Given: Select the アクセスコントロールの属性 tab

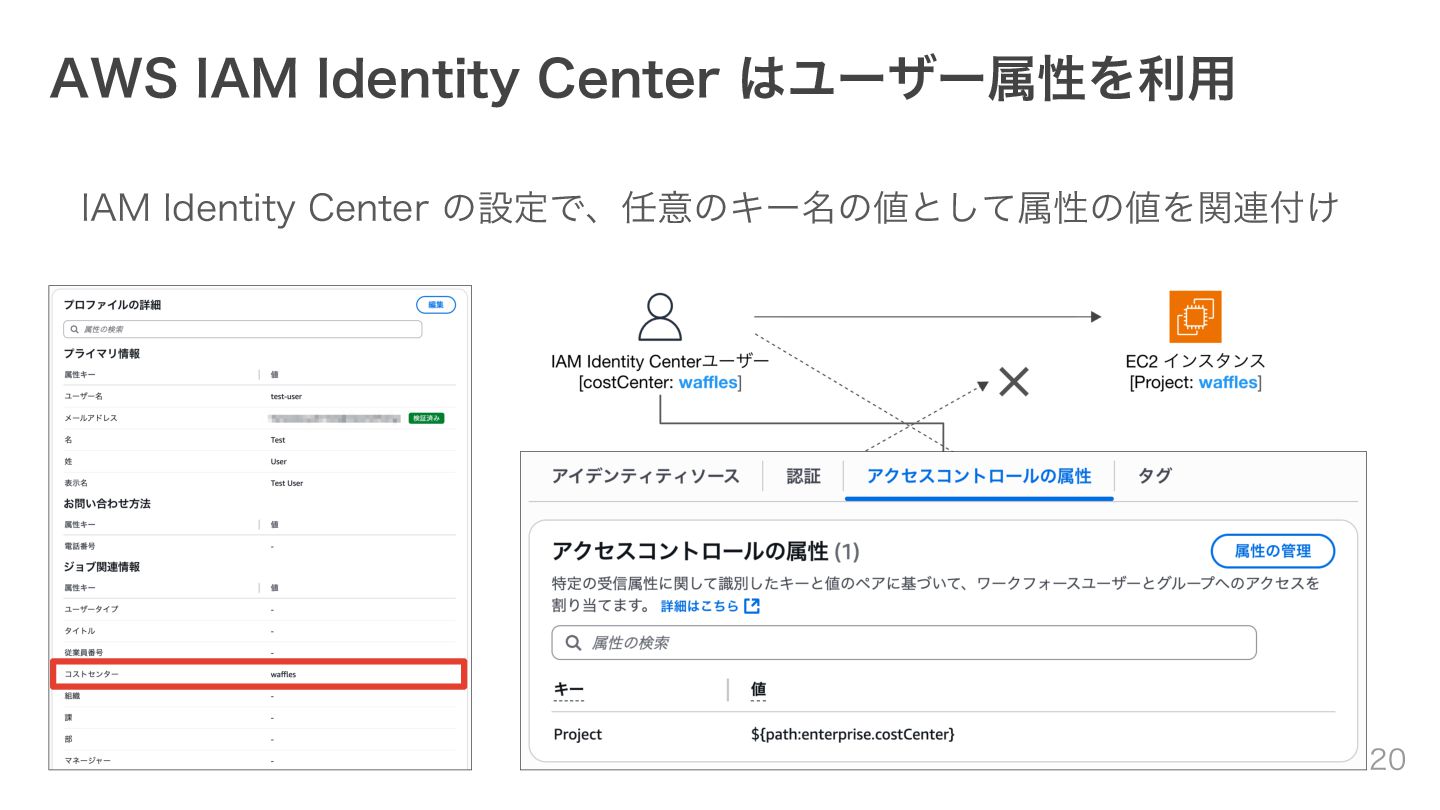Looking at the screenshot, I should (979, 476).
